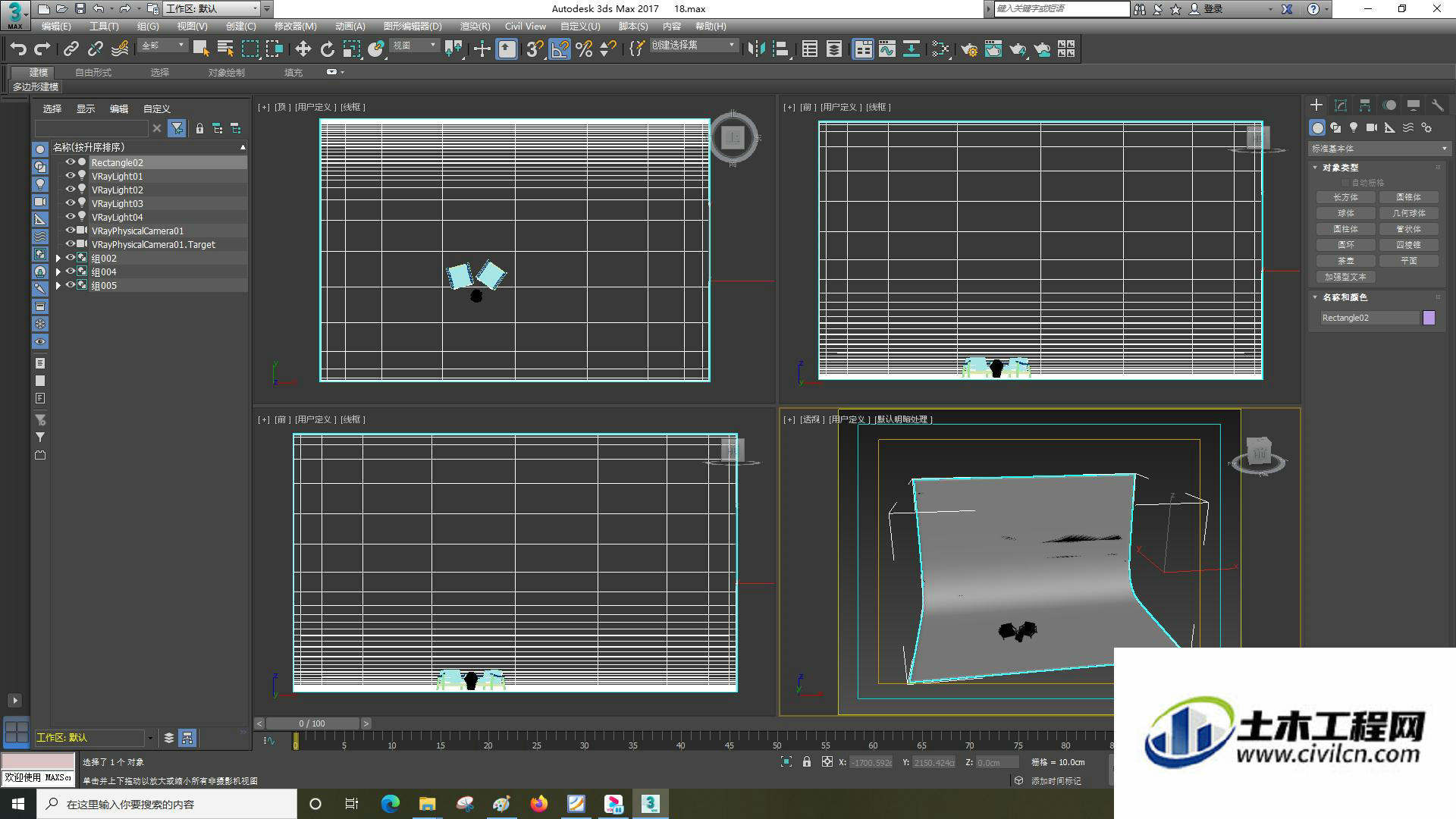Screen dimensions: 1456x819
Task: Open the 视图 reference coordinate dropdown
Action: point(414,45)
